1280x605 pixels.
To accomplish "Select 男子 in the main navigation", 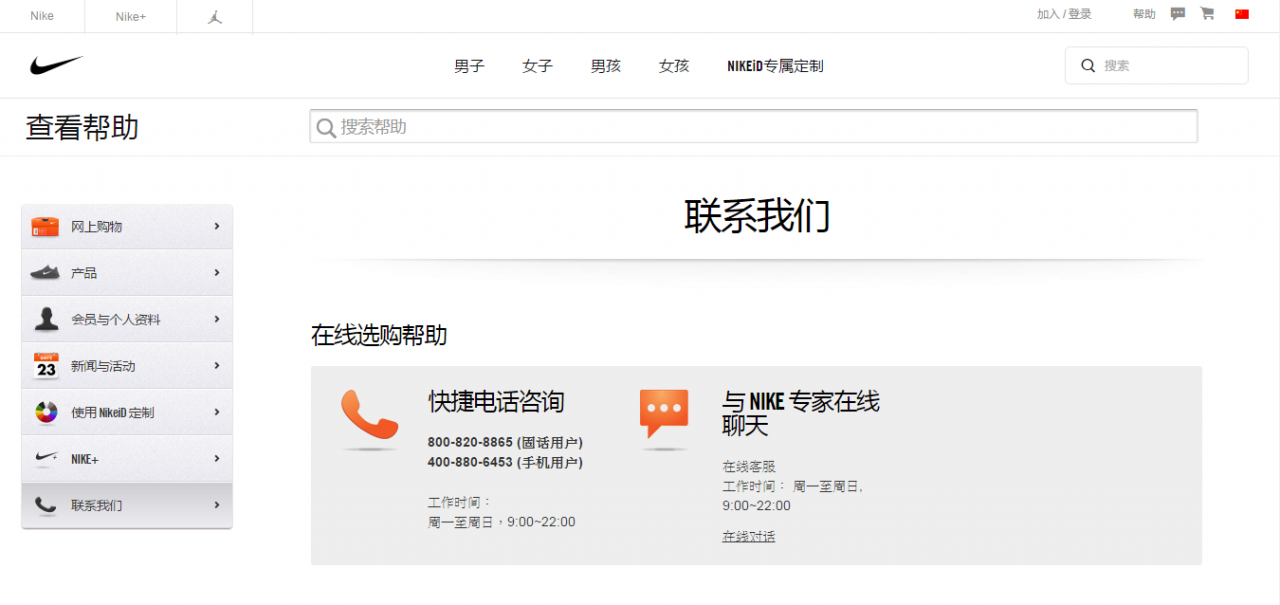I will click(469, 66).
